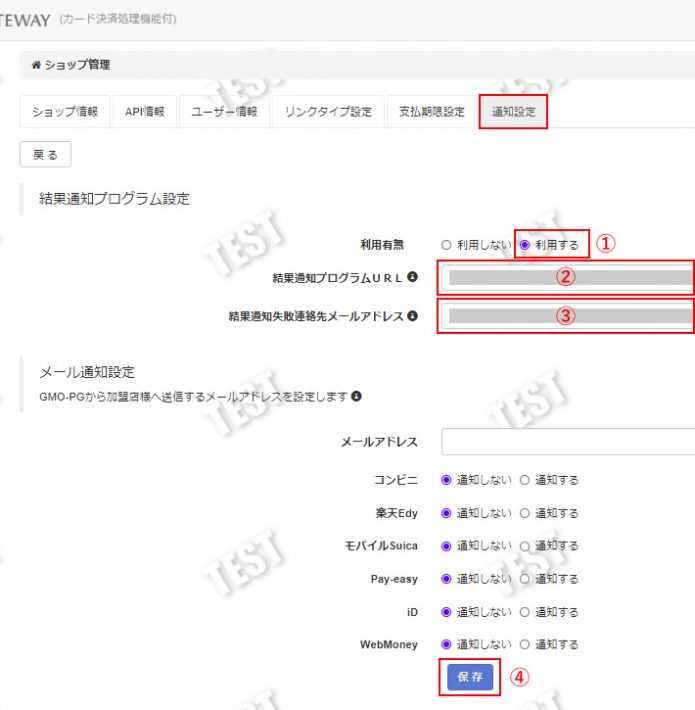Open the ユーザー情報 tab

click(x=225, y=112)
